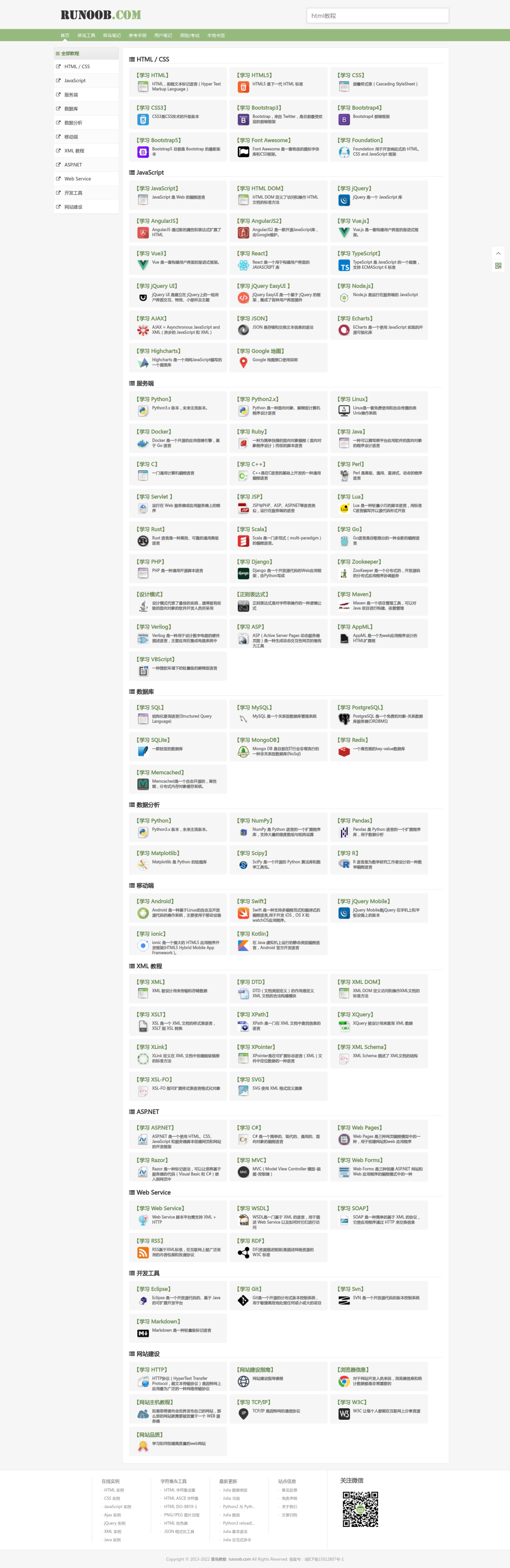Screen dimensions: 510x1568
Task: Click the Redis red cube icon
Action: (x=344, y=752)
